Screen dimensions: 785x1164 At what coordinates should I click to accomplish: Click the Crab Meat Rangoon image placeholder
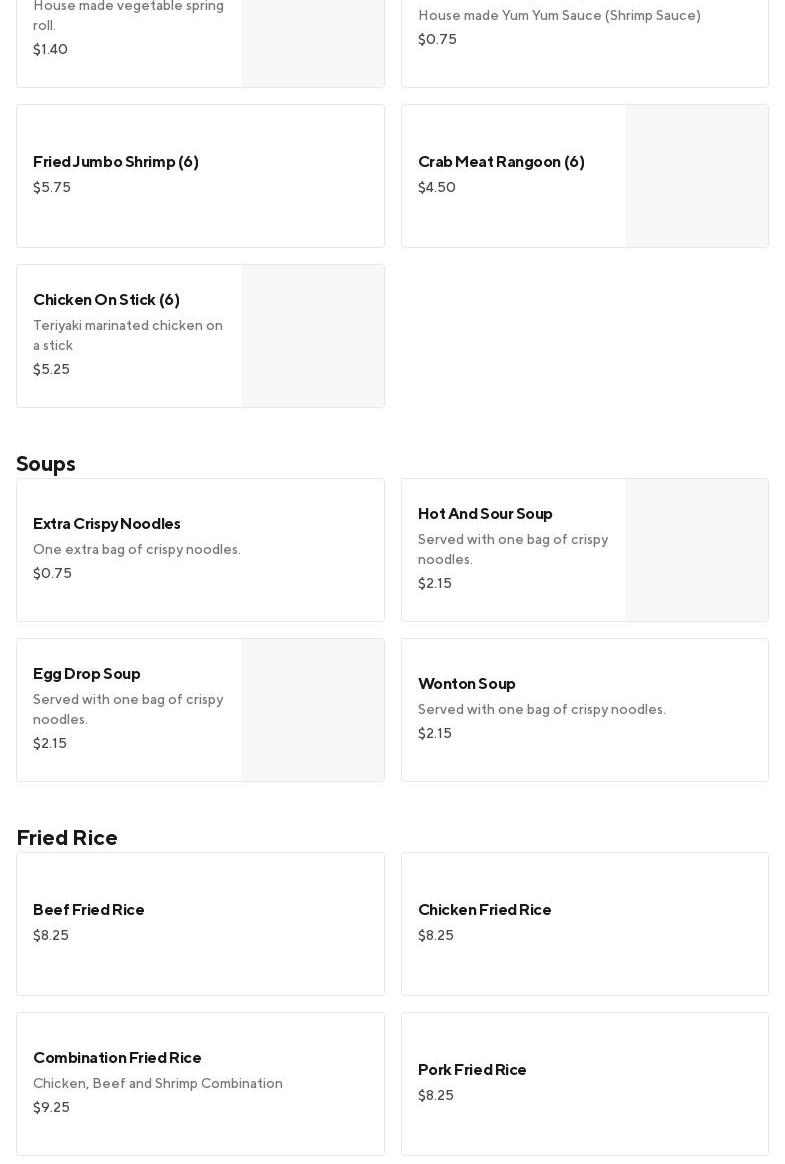[697, 176]
